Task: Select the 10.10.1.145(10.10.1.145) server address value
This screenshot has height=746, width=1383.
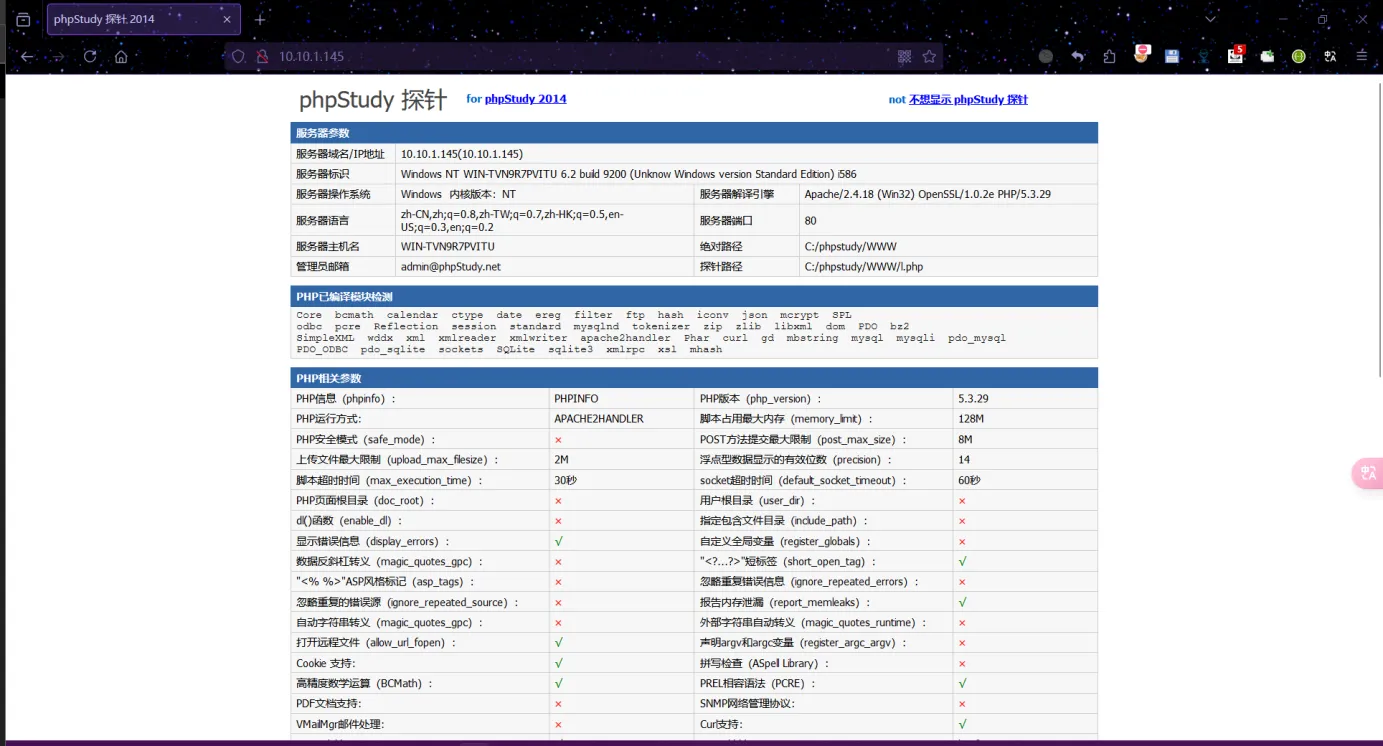Action: click(x=462, y=154)
